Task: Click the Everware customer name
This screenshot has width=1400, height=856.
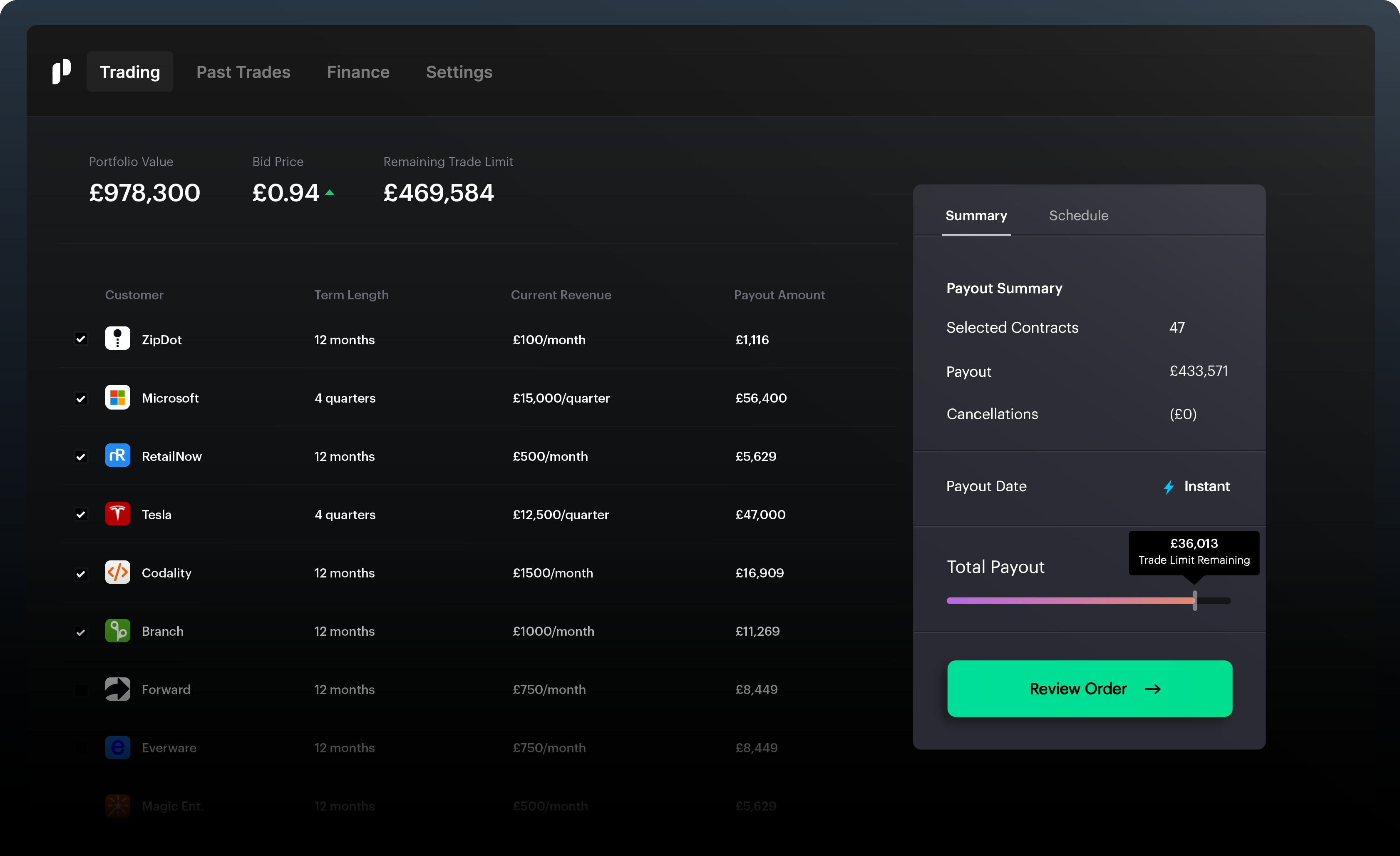Action: click(x=169, y=748)
